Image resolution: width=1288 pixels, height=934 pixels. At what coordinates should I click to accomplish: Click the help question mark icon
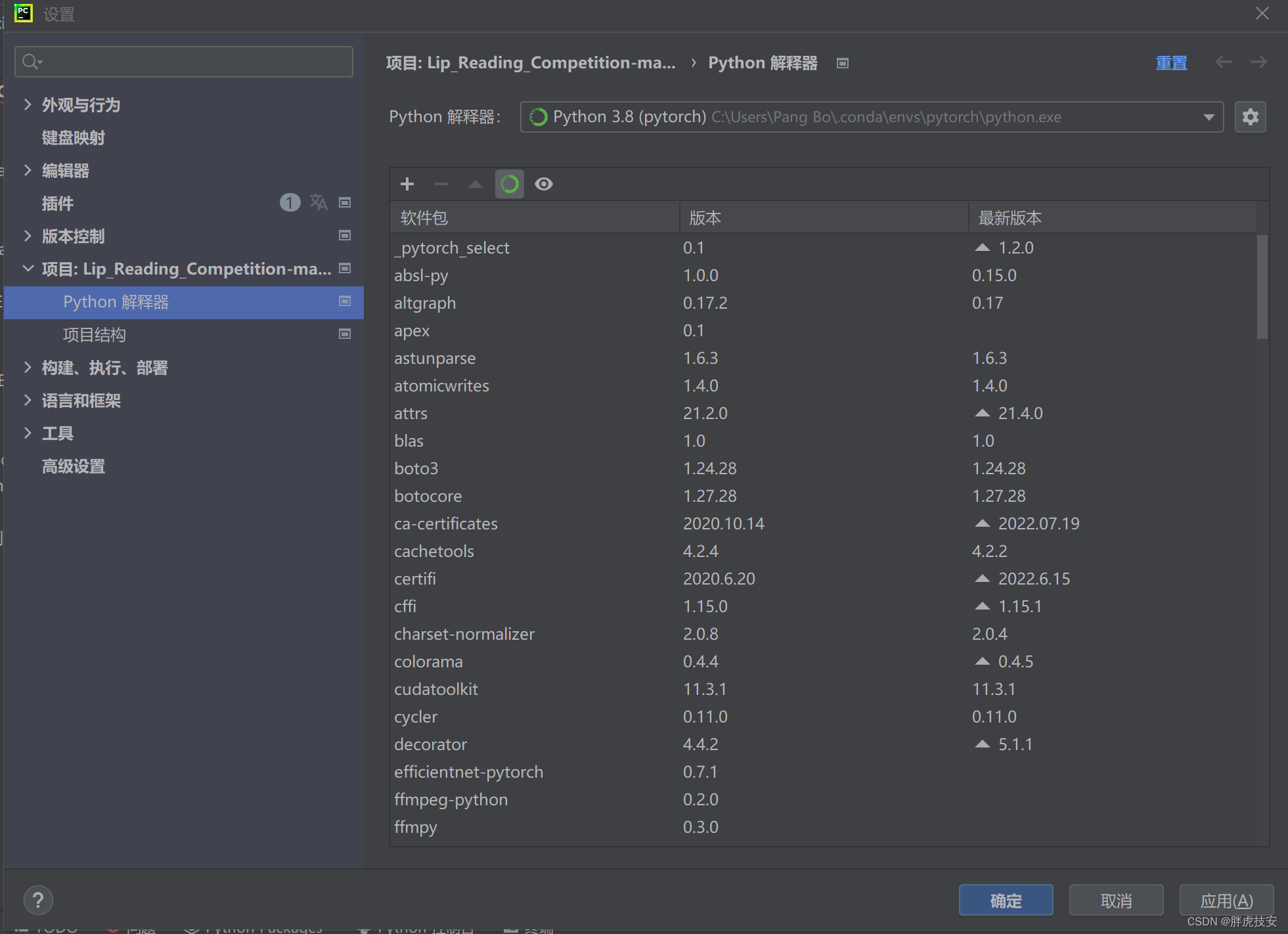tap(38, 900)
